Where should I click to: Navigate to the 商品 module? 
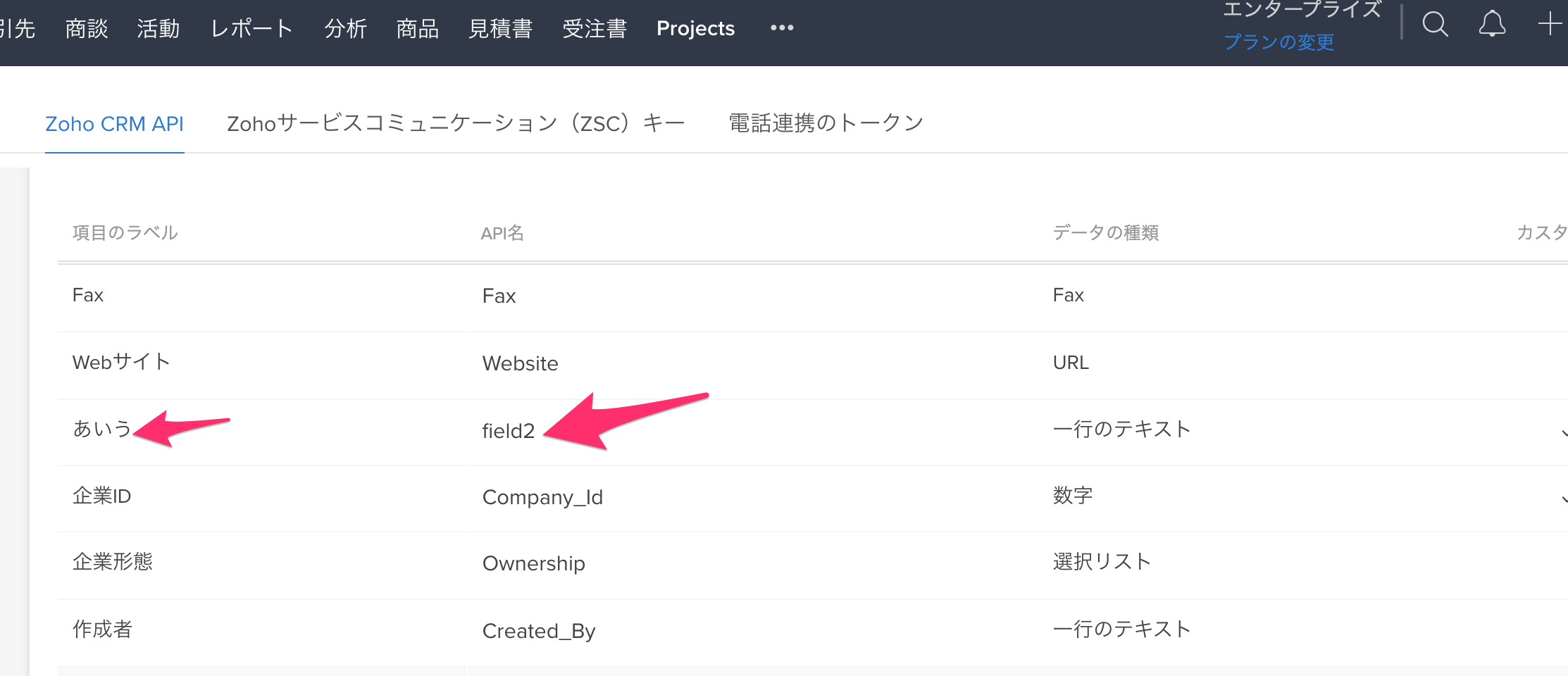pyautogui.click(x=418, y=28)
